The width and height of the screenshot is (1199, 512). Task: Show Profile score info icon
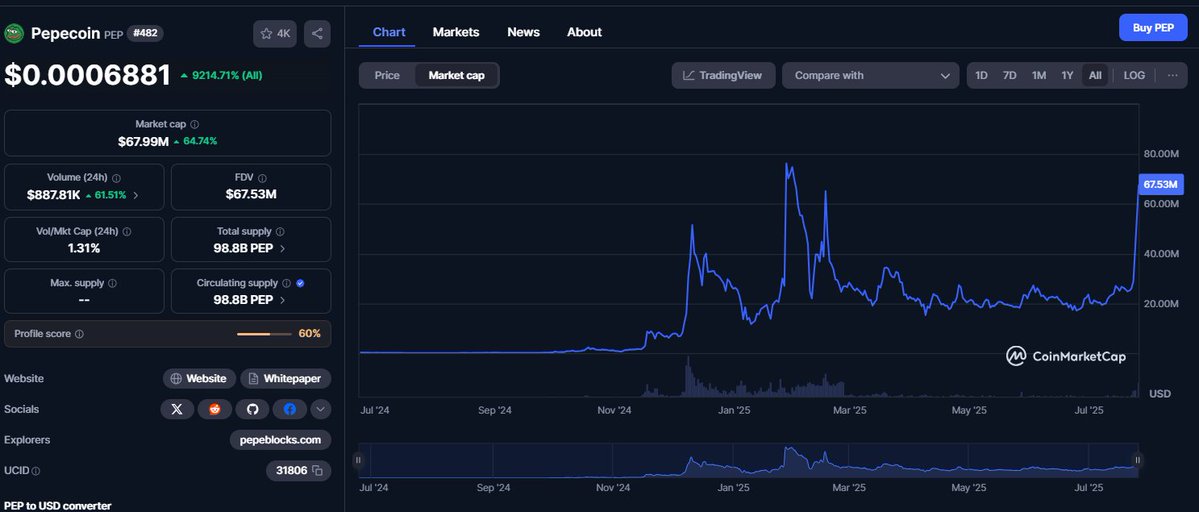80,334
